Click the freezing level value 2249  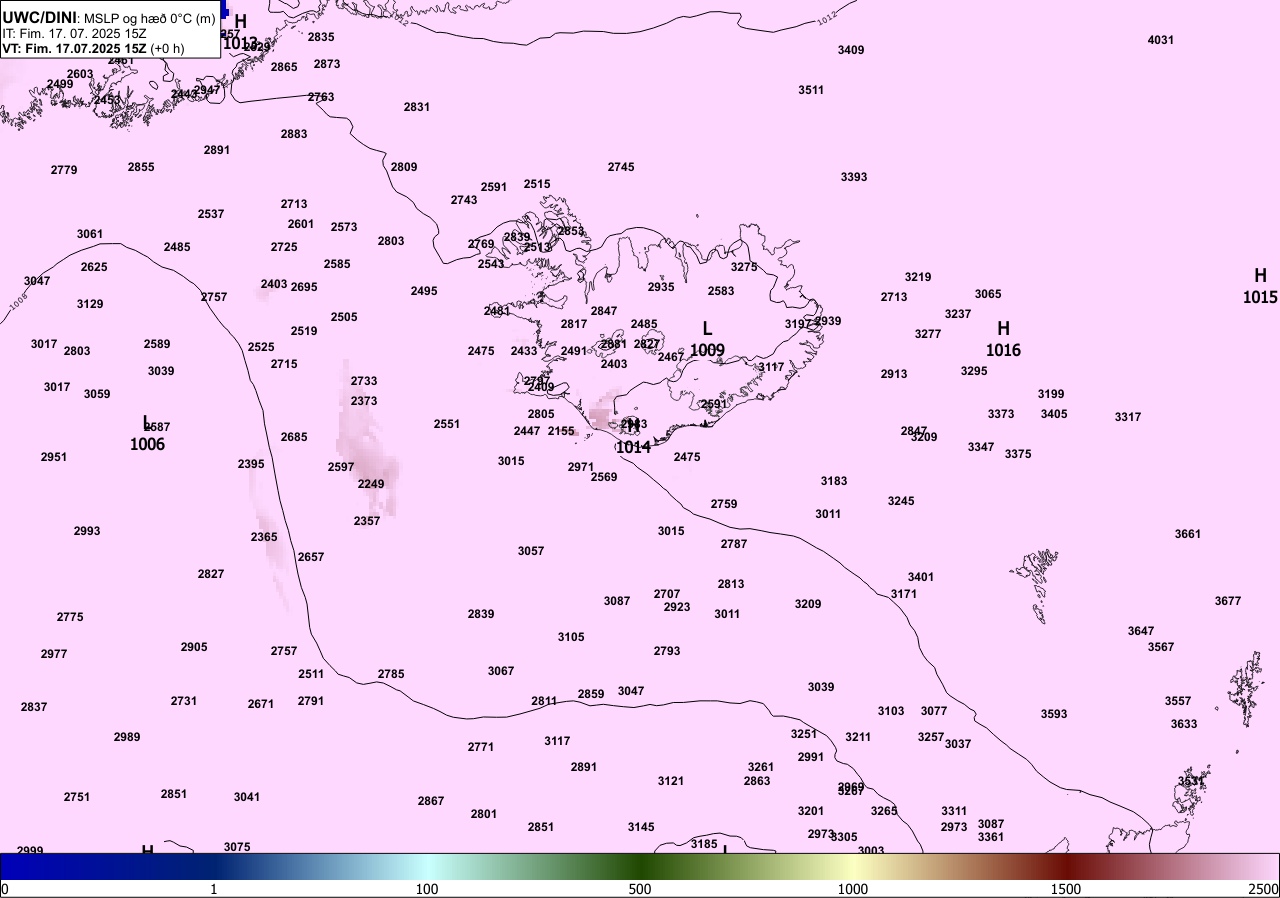tap(371, 484)
